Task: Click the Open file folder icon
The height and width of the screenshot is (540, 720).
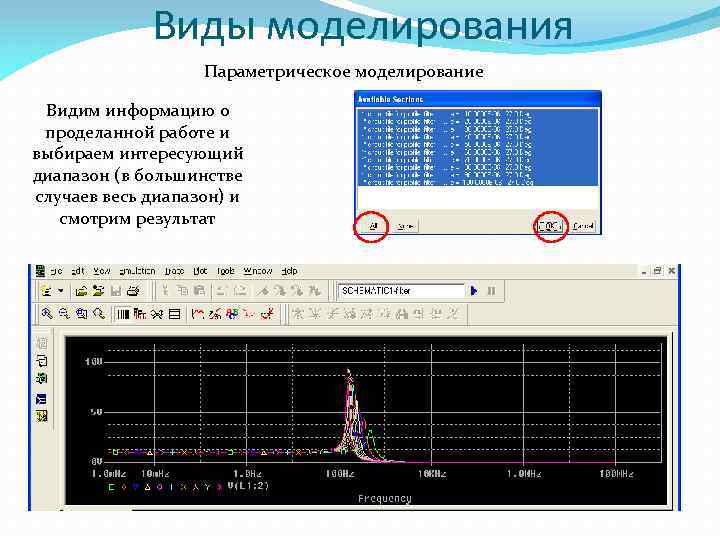Action: tap(81, 291)
